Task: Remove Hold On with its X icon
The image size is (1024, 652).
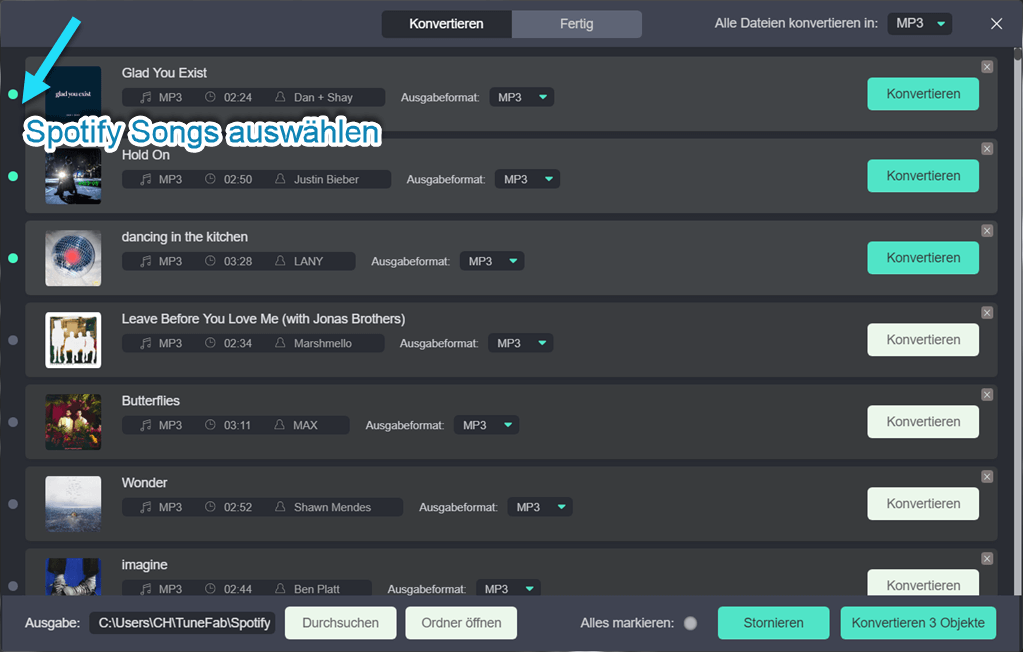Action: coord(987,149)
